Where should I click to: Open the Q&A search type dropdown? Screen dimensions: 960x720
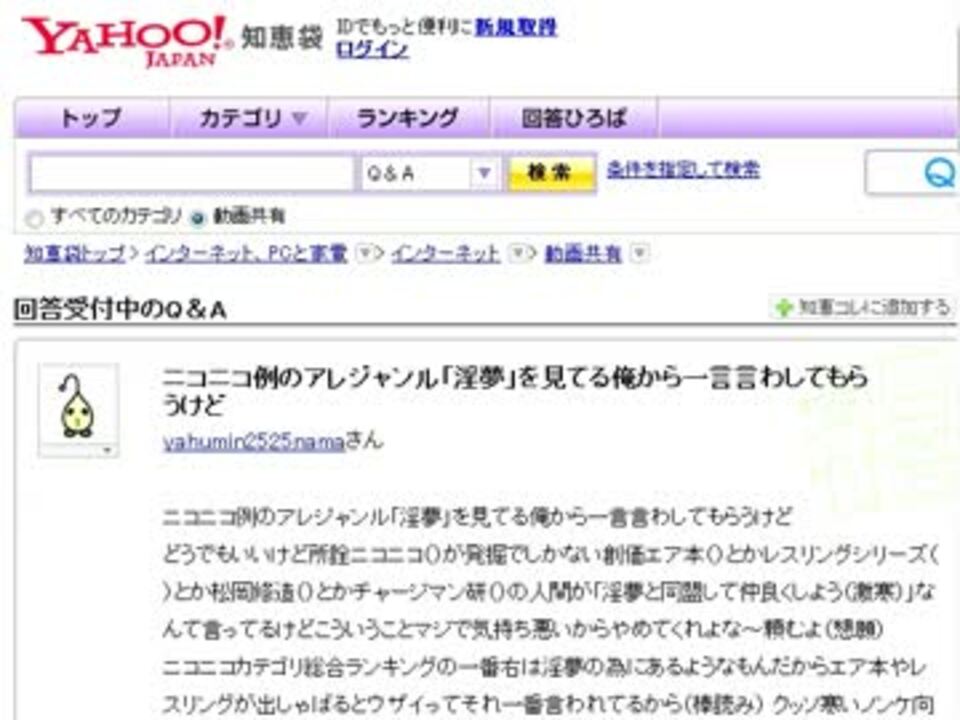click(430, 174)
